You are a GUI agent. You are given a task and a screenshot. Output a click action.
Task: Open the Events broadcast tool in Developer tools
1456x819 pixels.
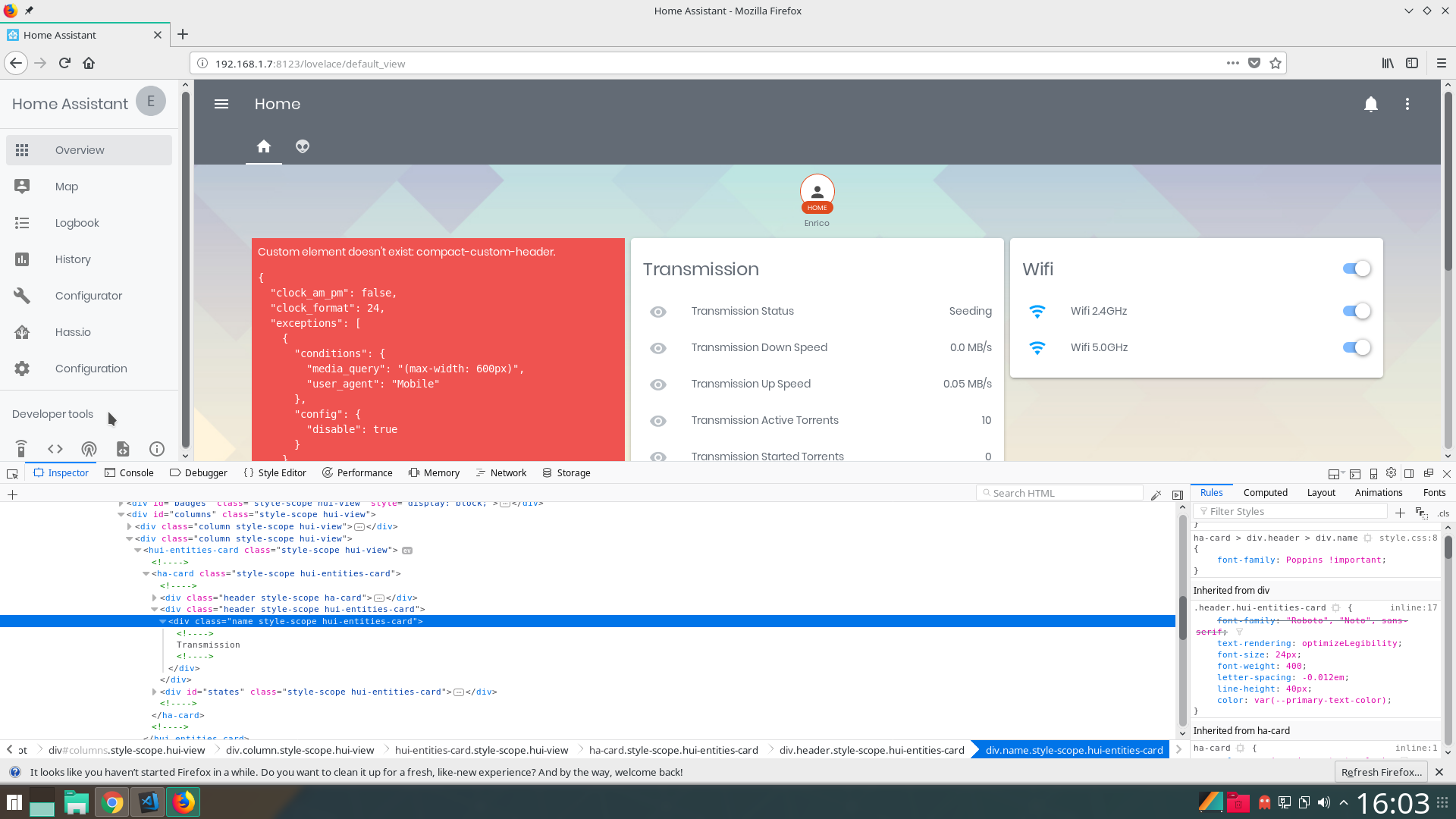(x=89, y=449)
